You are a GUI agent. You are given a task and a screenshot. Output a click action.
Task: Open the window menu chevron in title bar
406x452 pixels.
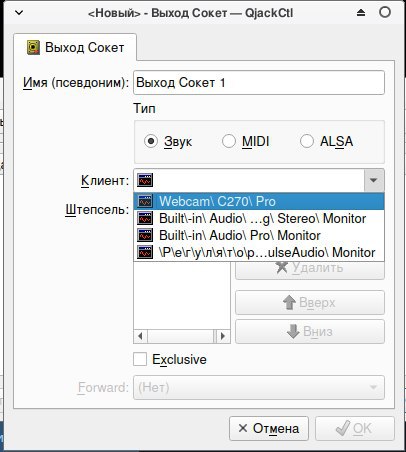point(19,13)
